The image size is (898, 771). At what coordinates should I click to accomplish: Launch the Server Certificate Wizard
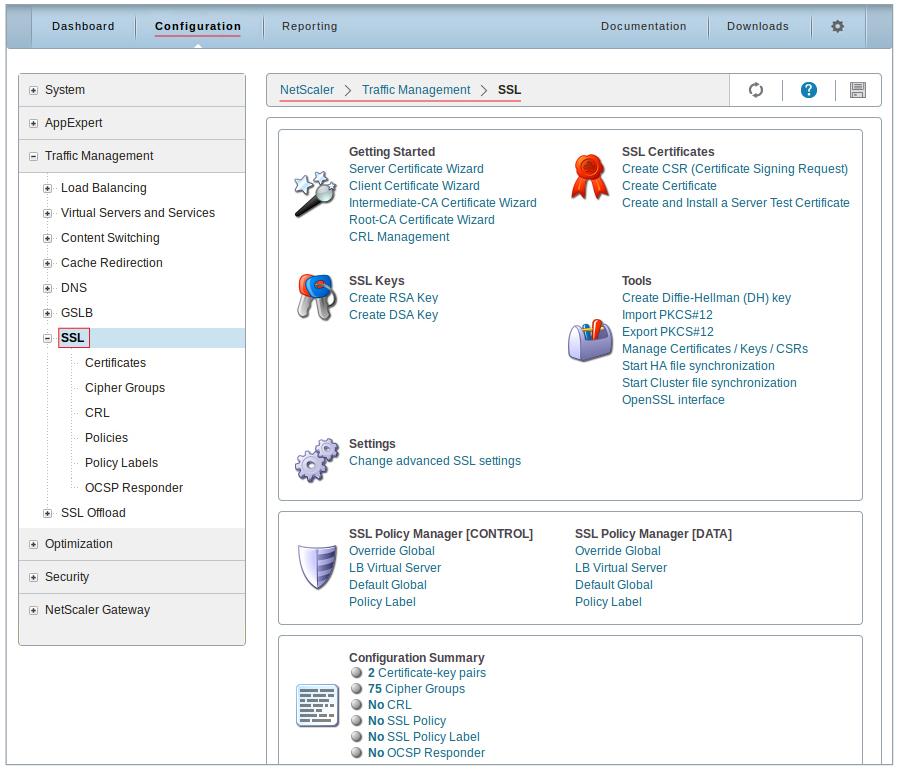(416, 169)
